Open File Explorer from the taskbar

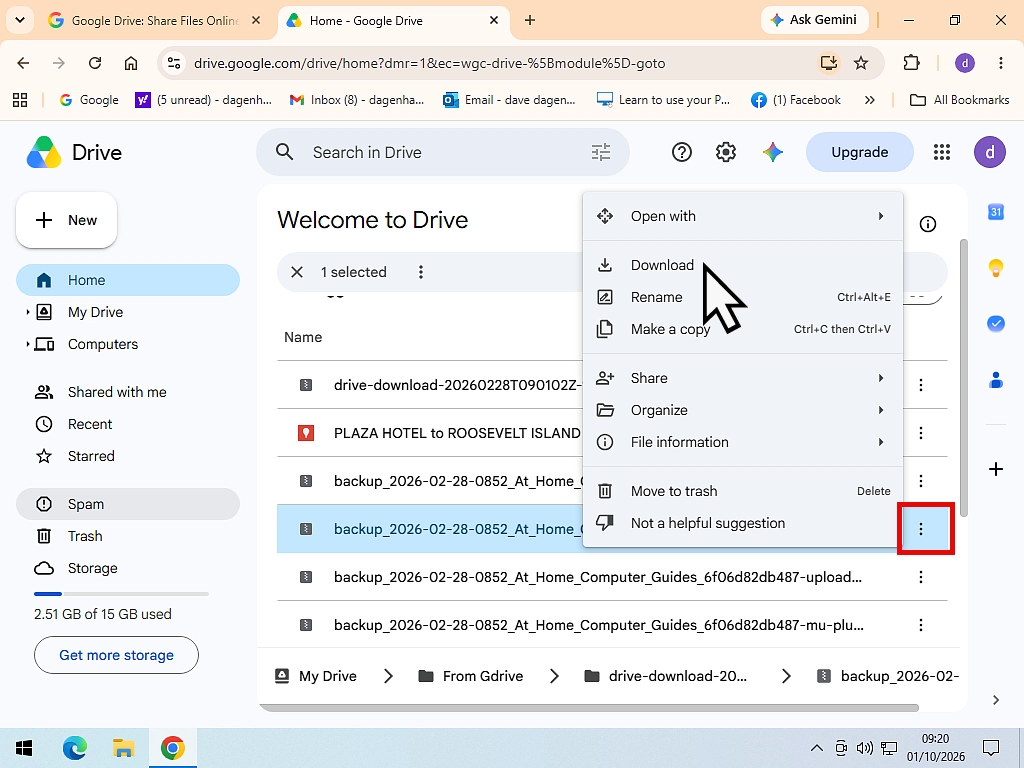pos(123,748)
